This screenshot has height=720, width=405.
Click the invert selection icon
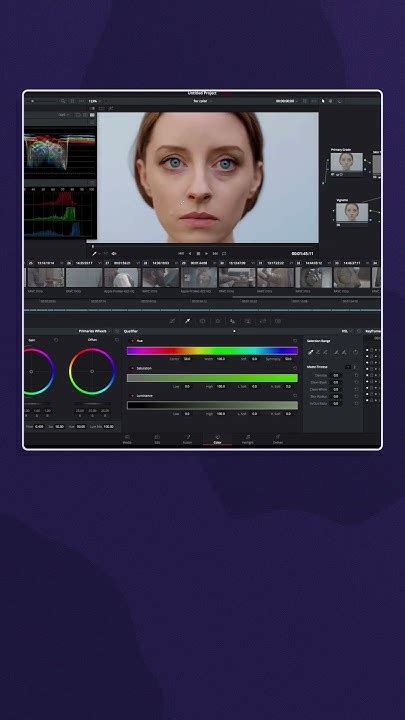[355, 352]
